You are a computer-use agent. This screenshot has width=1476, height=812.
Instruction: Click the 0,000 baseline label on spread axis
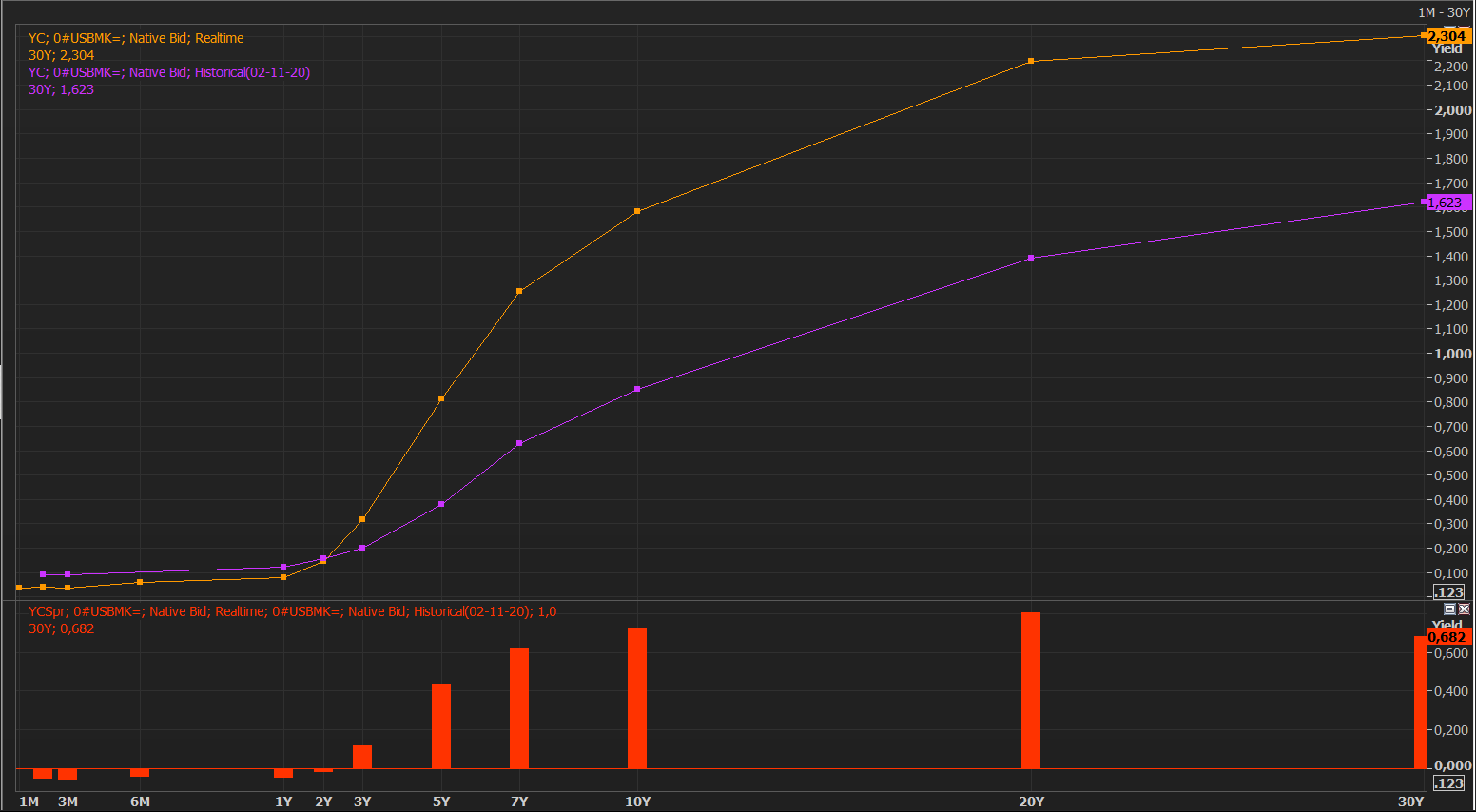click(1453, 765)
